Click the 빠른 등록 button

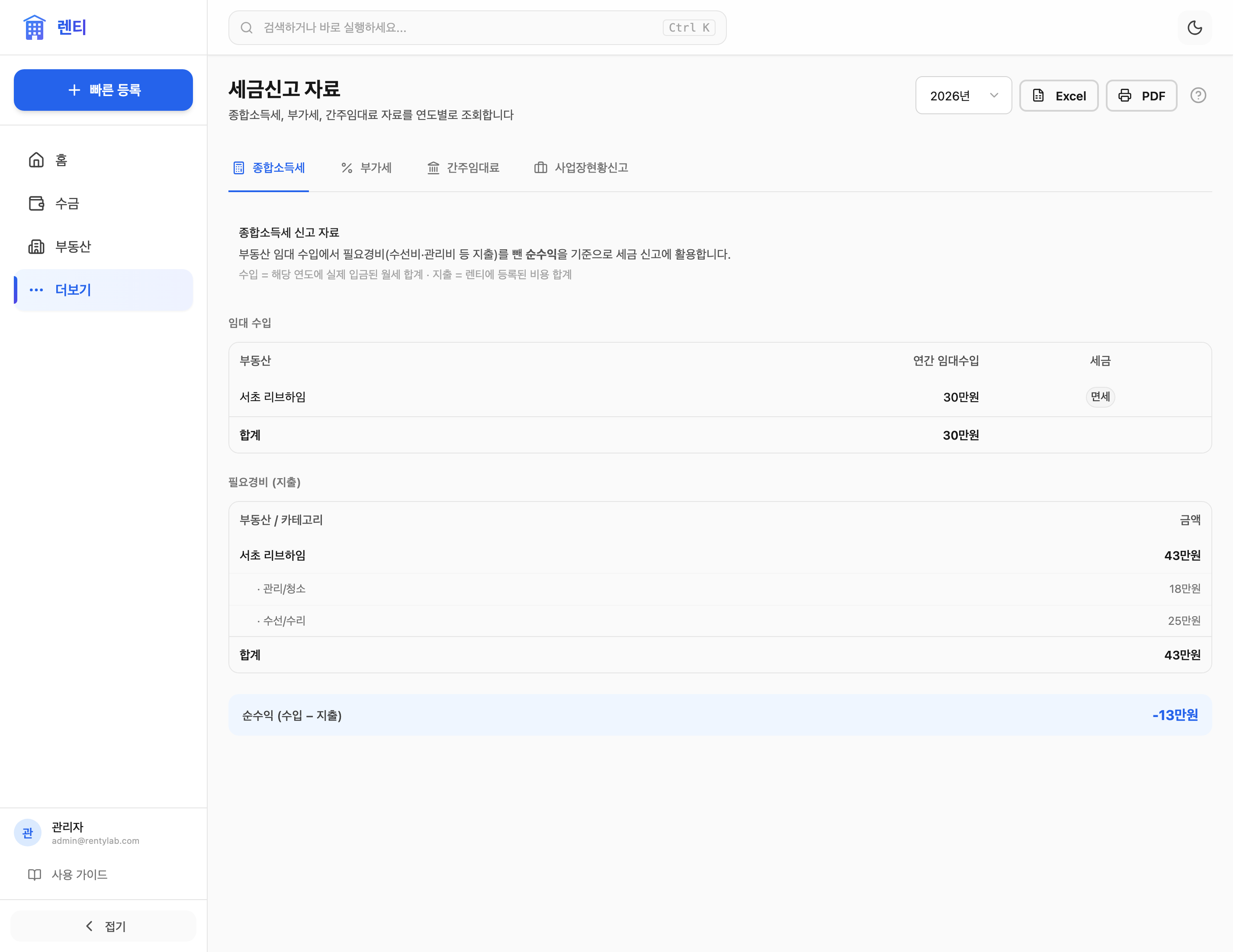103,90
